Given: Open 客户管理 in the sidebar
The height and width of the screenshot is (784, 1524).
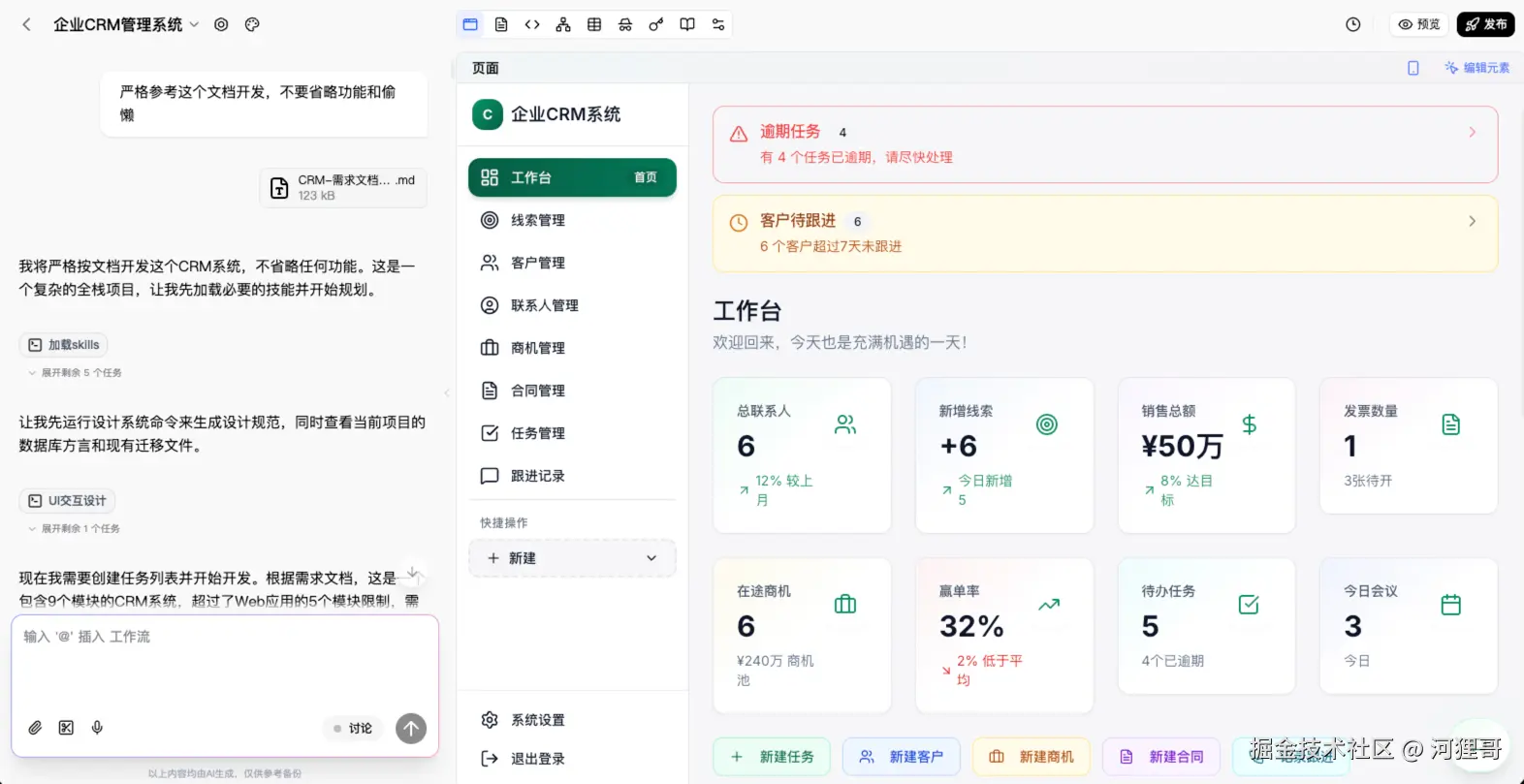Looking at the screenshot, I should coord(572,263).
